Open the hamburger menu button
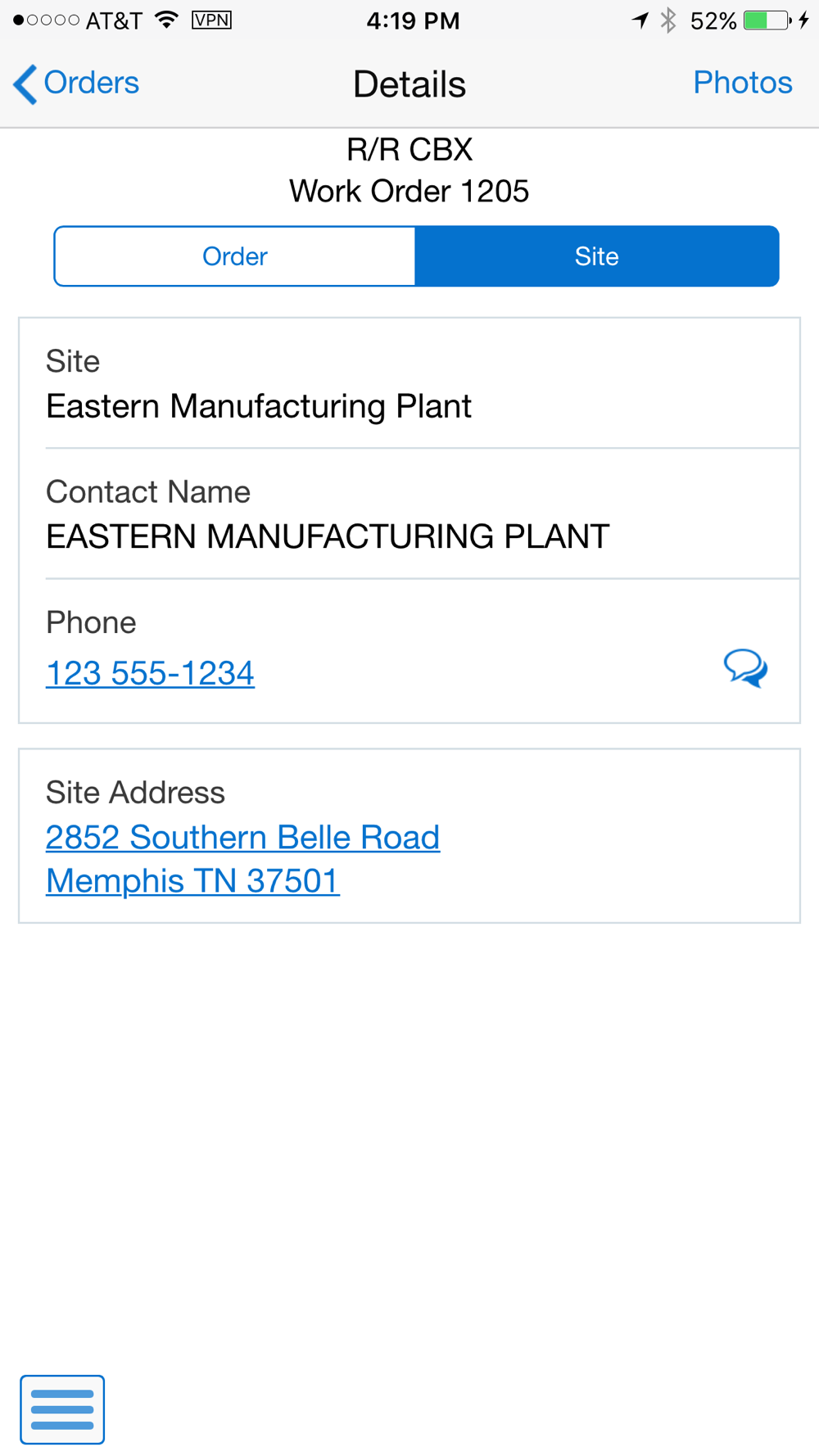Image resolution: width=819 pixels, height=1456 pixels. tap(62, 1409)
